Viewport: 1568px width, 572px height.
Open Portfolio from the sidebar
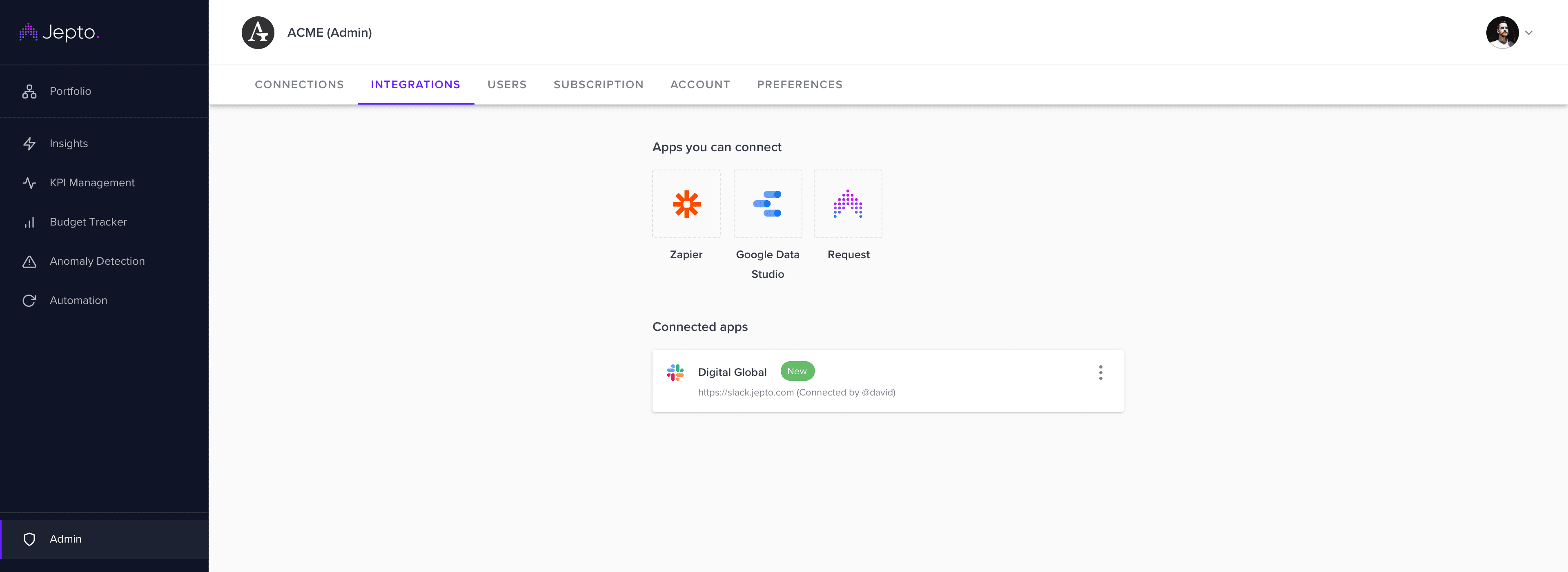pyautogui.click(x=104, y=92)
